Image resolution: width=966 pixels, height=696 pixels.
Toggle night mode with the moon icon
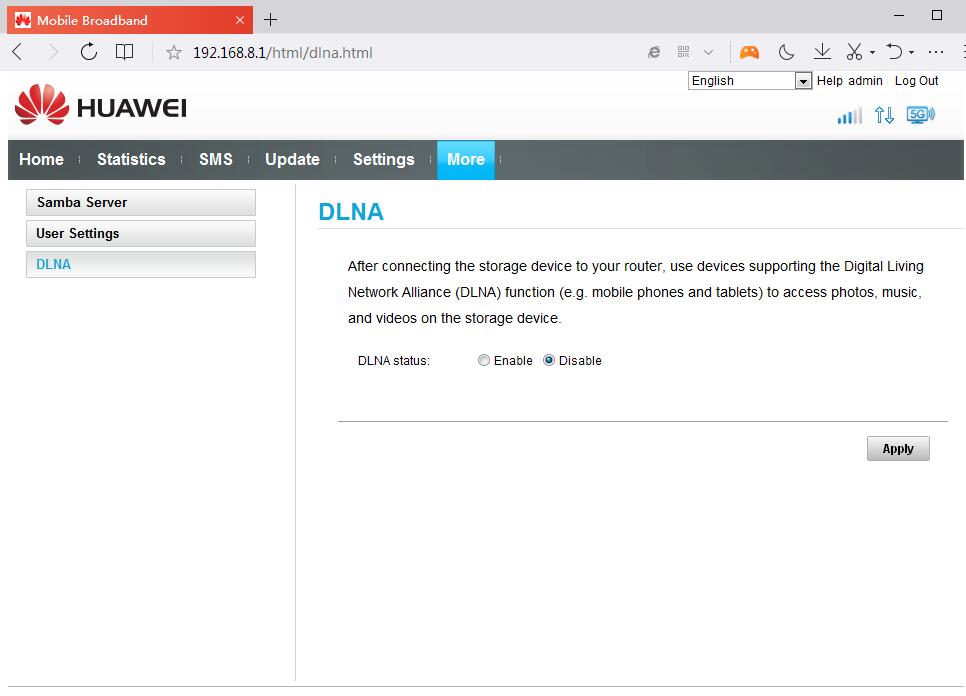(x=787, y=52)
